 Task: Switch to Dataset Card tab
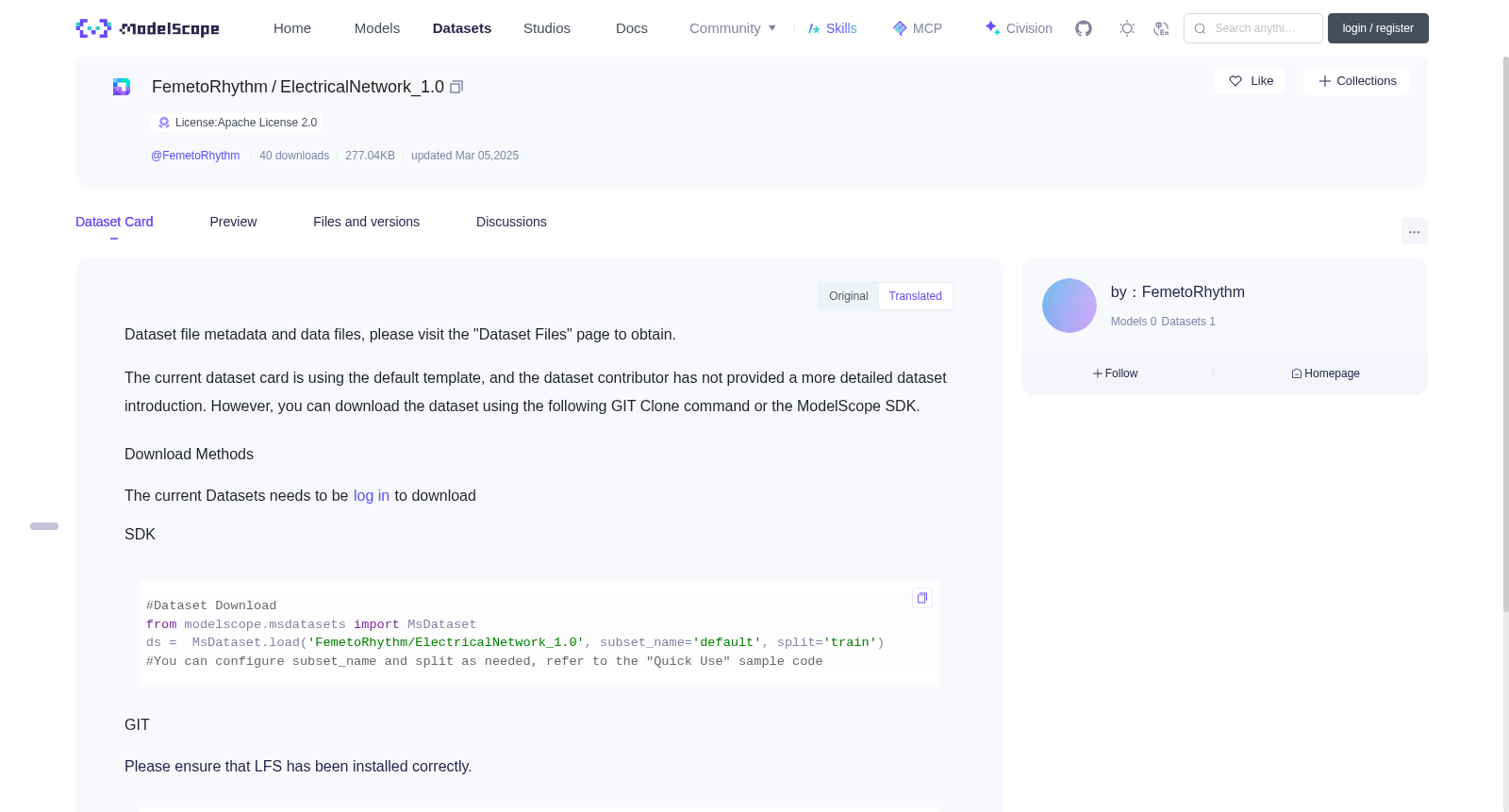[114, 222]
